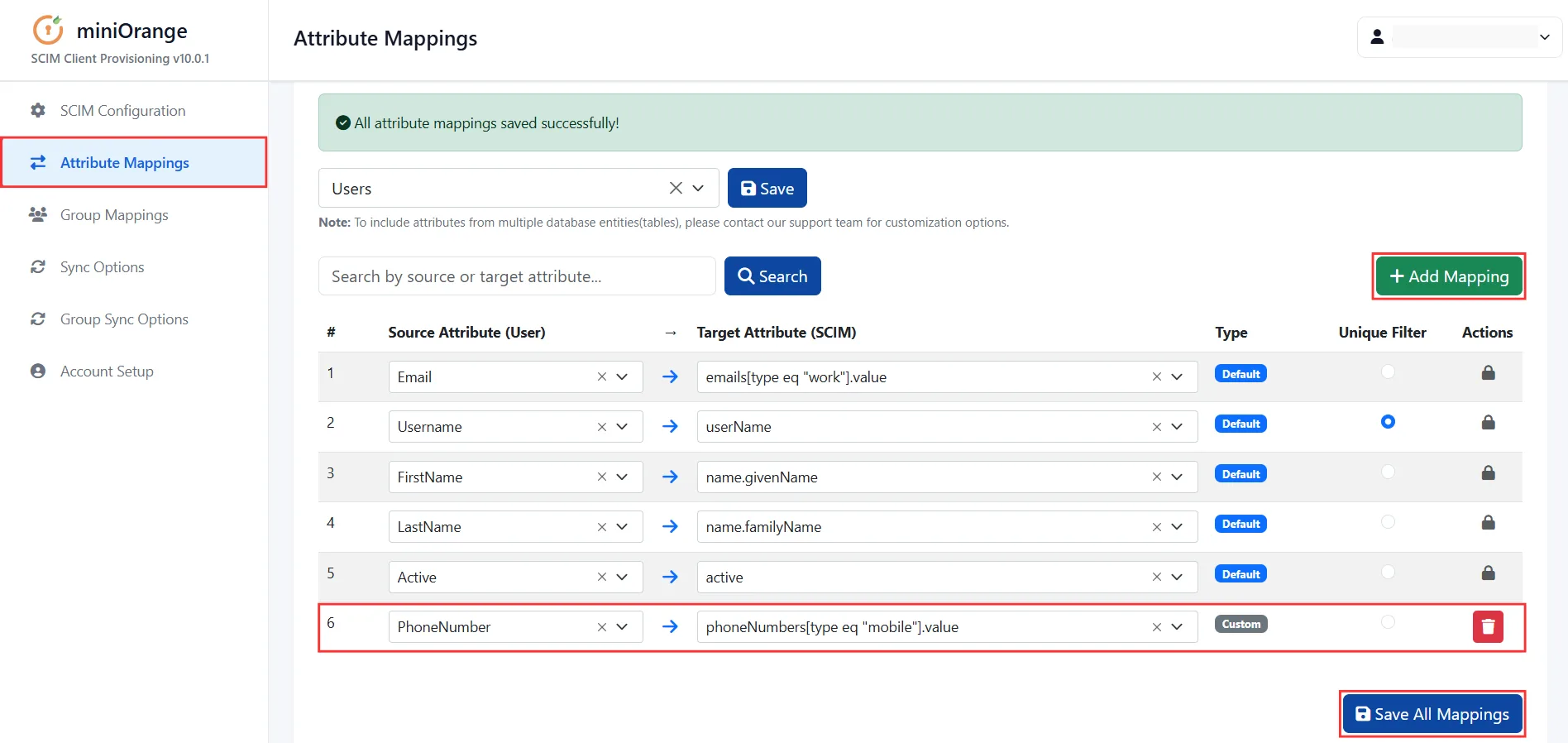
Task: Click the lock icon in the Email row
Action: pos(1488,372)
